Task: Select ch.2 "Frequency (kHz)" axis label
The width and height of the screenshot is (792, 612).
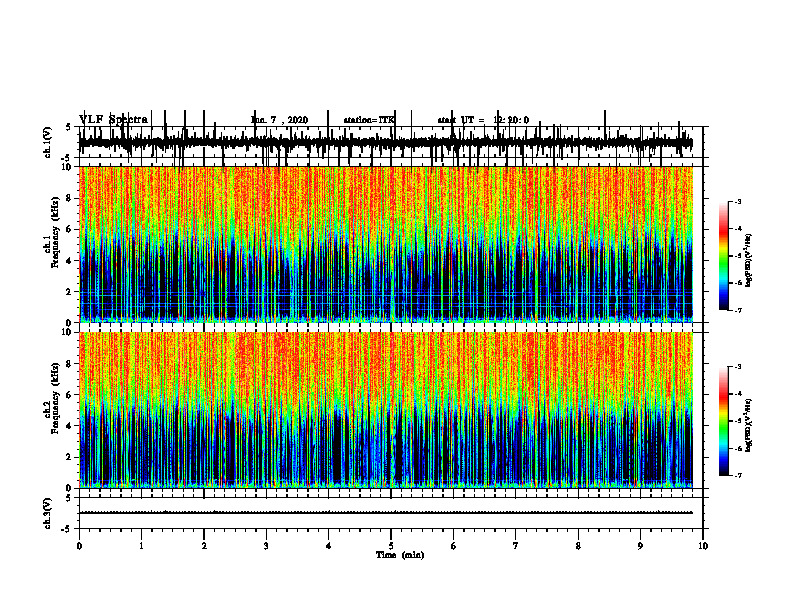Action: coord(56,398)
